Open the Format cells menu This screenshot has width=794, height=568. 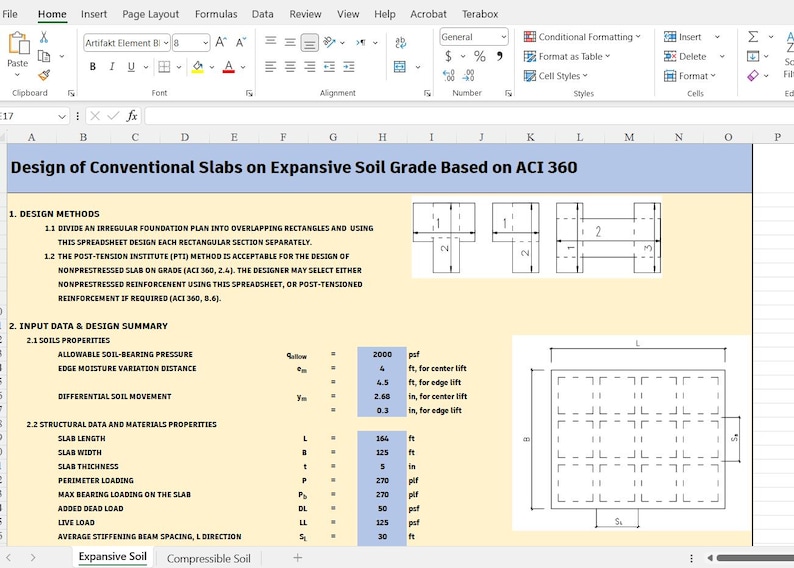(690, 75)
